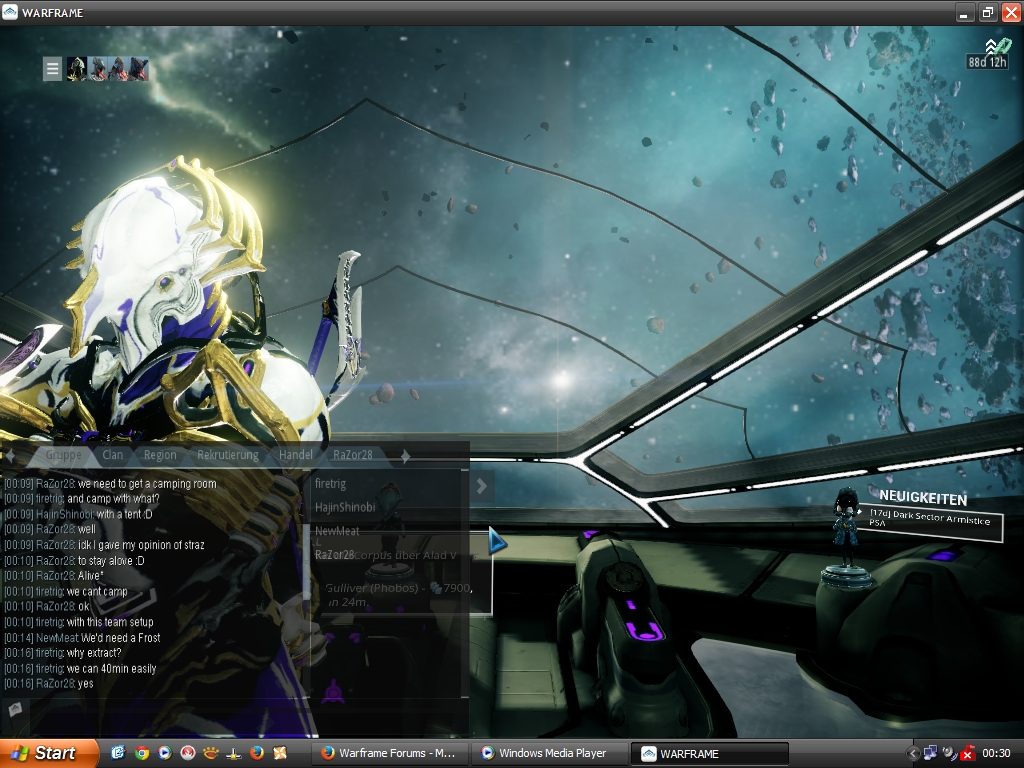
Task: Switch to the Rekrutierung chat tab
Action: (x=228, y=455)
